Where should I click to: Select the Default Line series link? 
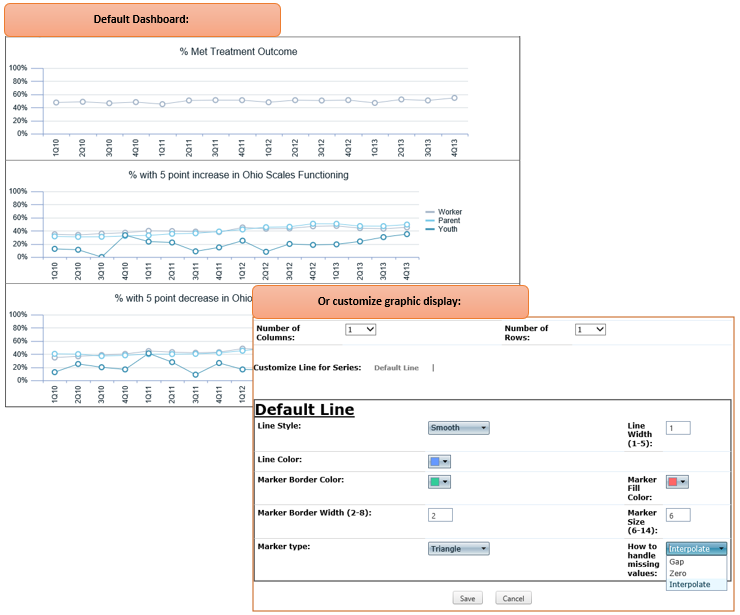coord(396,368)
